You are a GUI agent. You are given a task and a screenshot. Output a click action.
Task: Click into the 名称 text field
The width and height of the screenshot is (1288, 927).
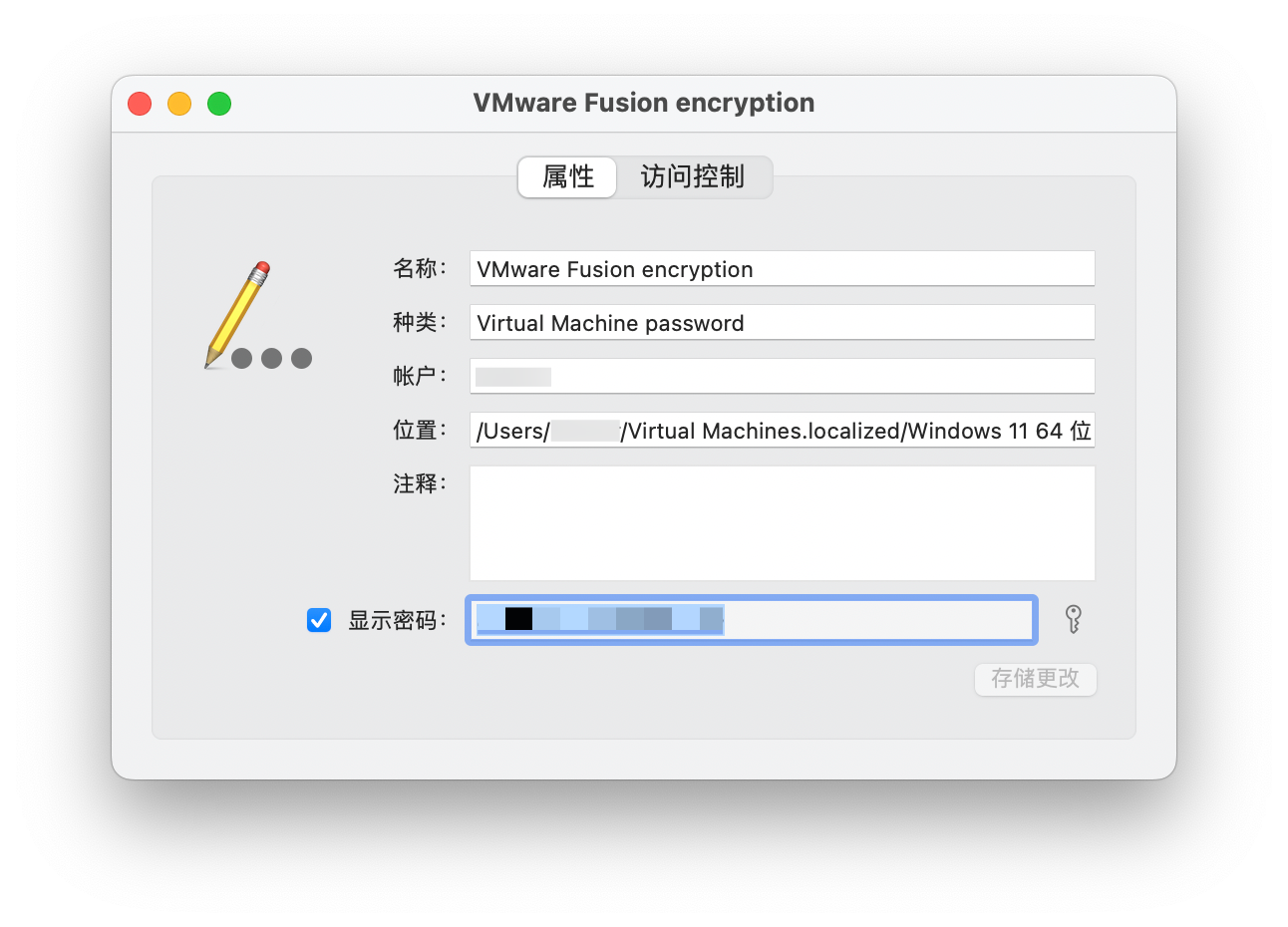coord(782,269)
